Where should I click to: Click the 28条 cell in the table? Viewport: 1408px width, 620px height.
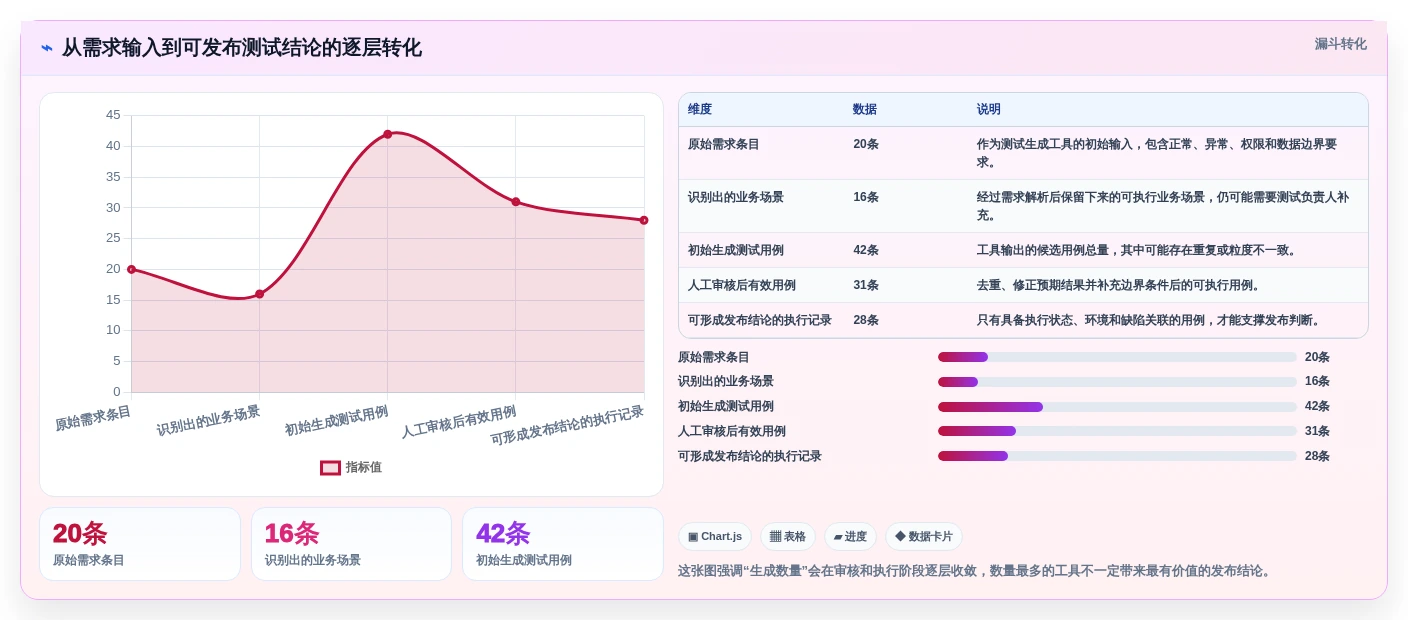[x=866, y=320]
